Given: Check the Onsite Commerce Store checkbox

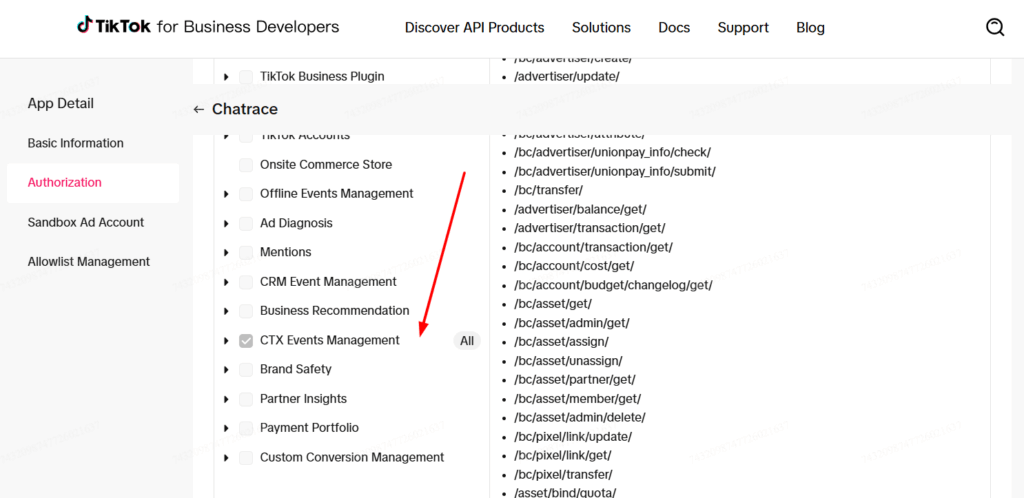Looking at the screenshot, I should coord(246,165).
